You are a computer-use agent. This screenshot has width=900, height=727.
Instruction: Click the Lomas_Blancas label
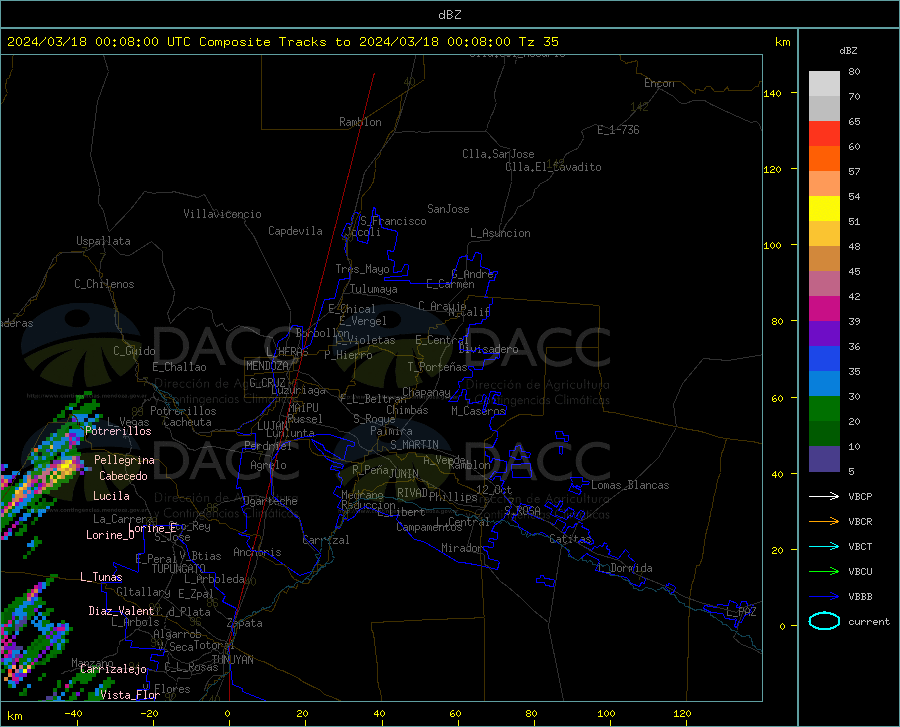point(630,485)
